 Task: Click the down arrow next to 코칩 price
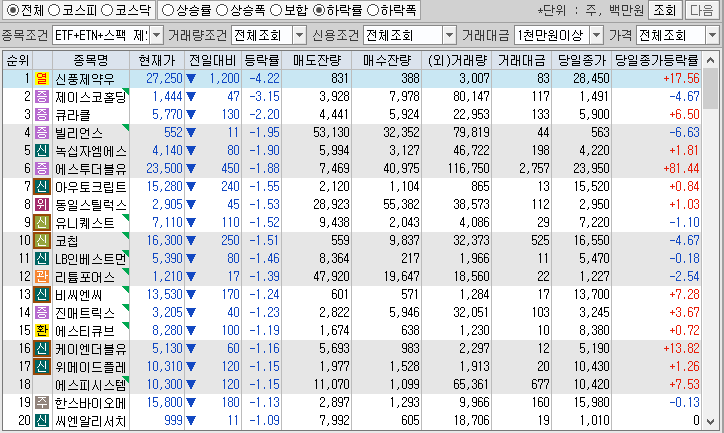pos(191,241)
